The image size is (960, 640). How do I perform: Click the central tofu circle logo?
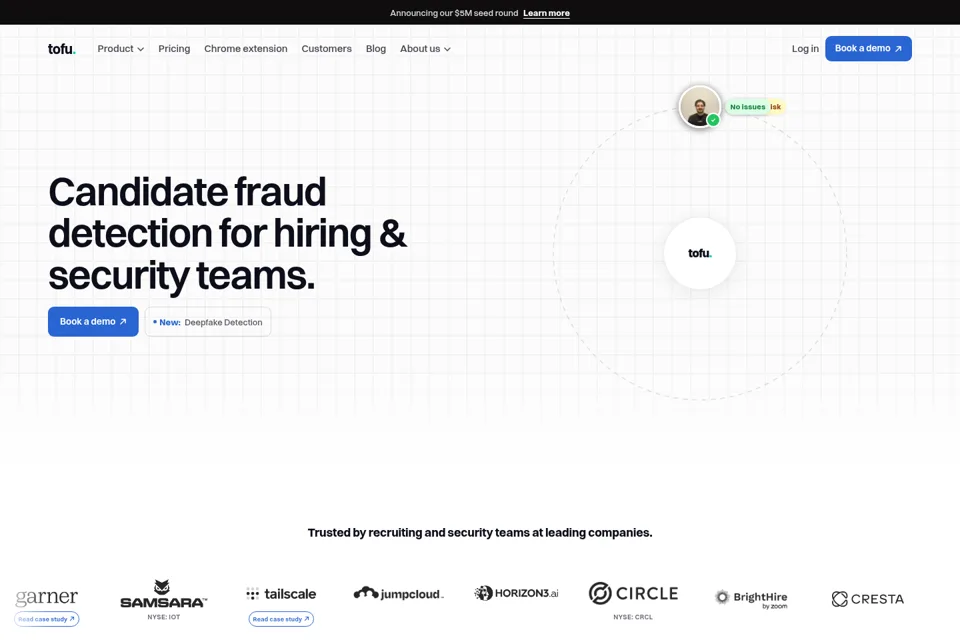tap(700, 253)
